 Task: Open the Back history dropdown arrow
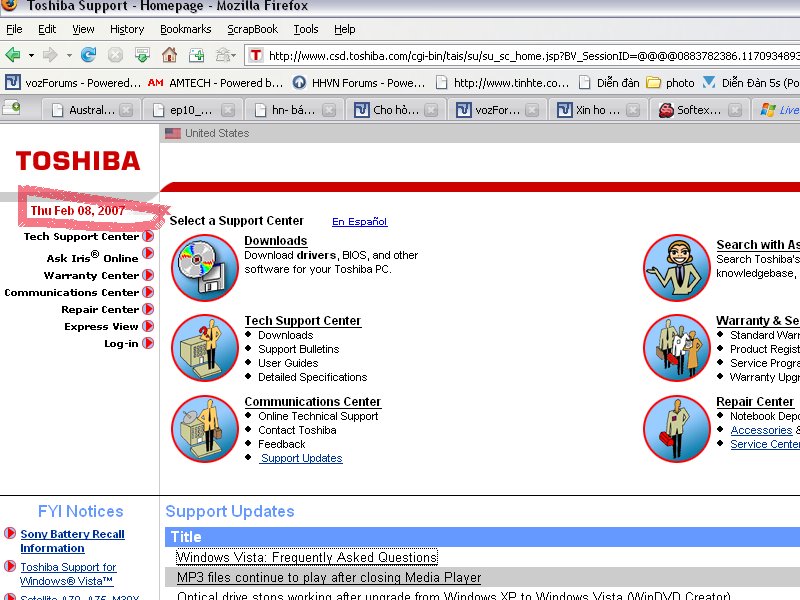pyautogui.click(x=31, y=55)
